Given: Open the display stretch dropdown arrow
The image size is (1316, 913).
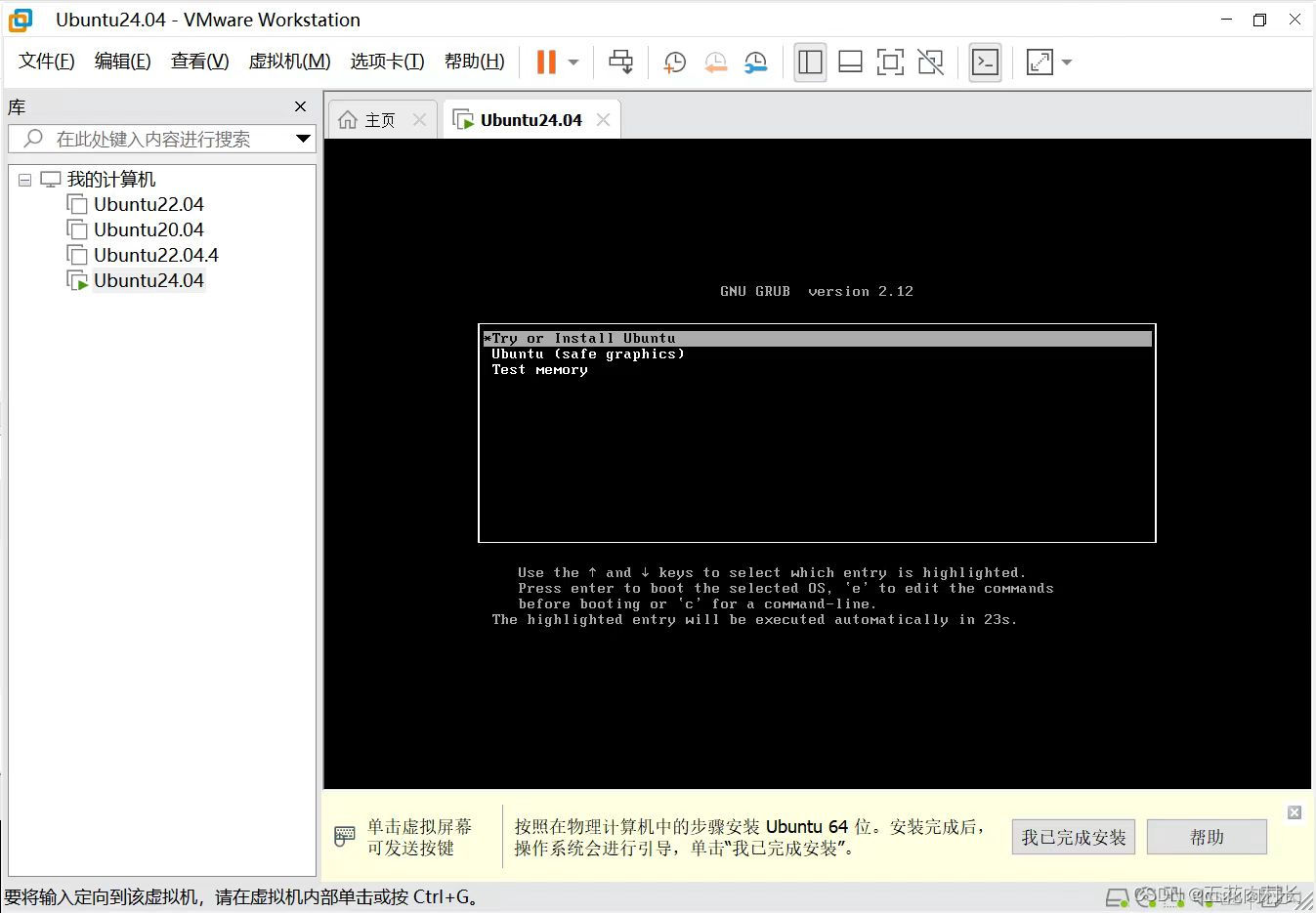Looking at the screenshot, I should (1067, 62).
